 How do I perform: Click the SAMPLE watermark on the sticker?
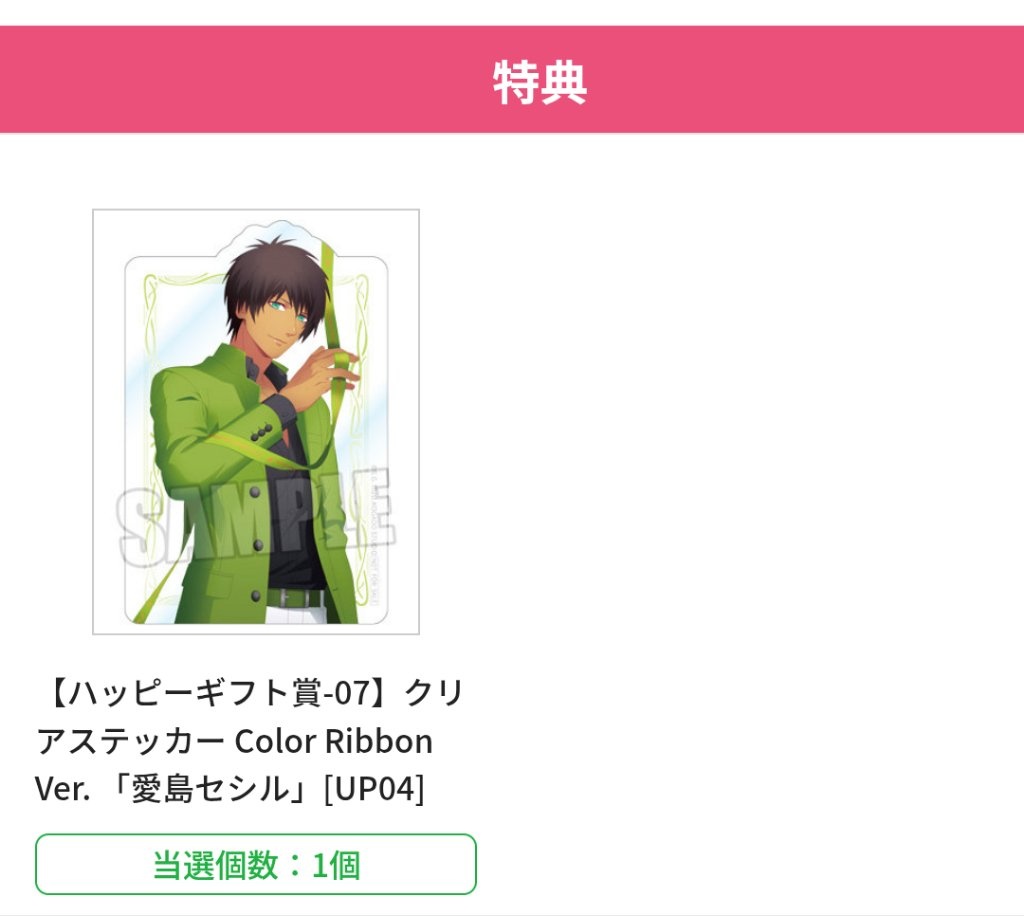[255, 517]
